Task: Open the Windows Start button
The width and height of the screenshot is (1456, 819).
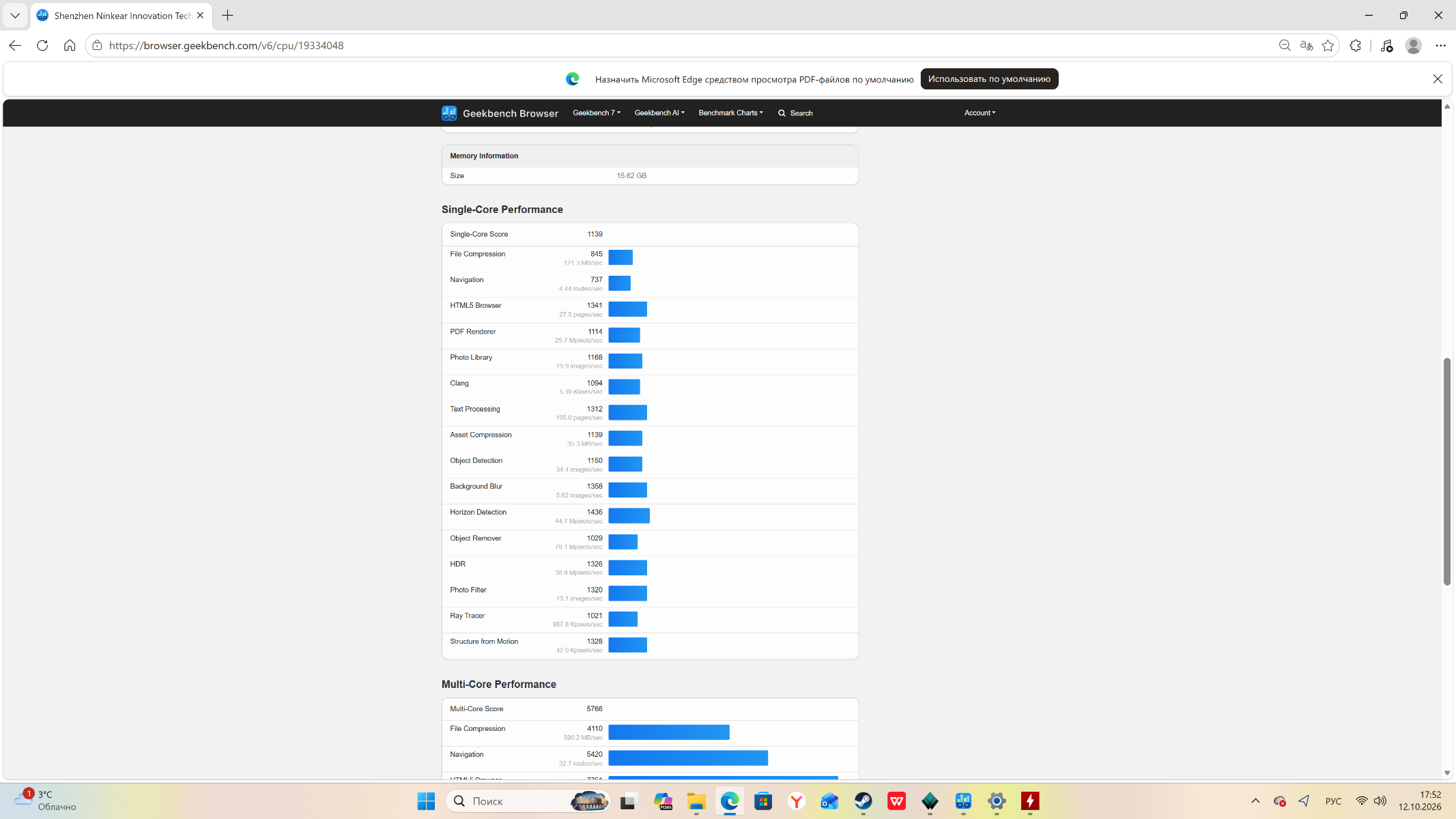Action: (x=426, y=801)
